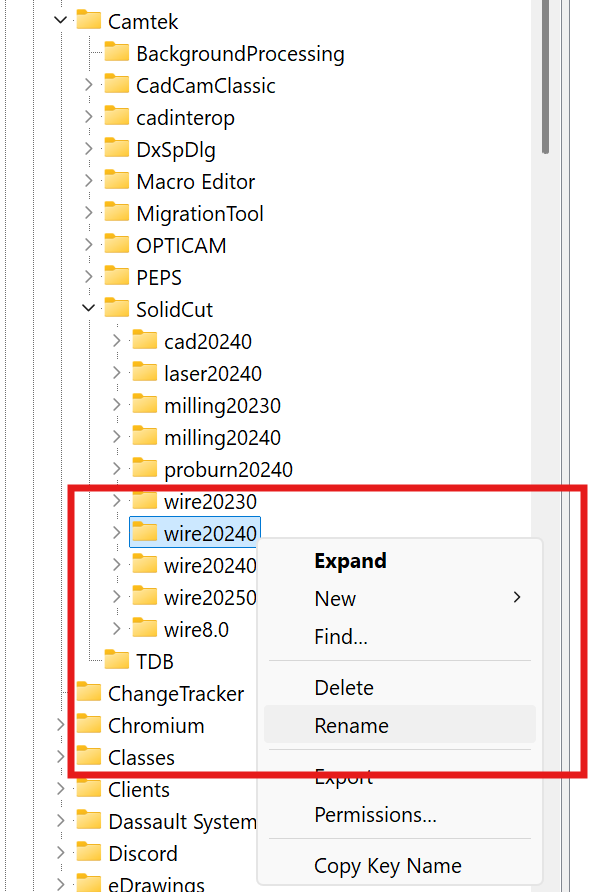Collapse the Camtek key chevron

pos(60,20)
